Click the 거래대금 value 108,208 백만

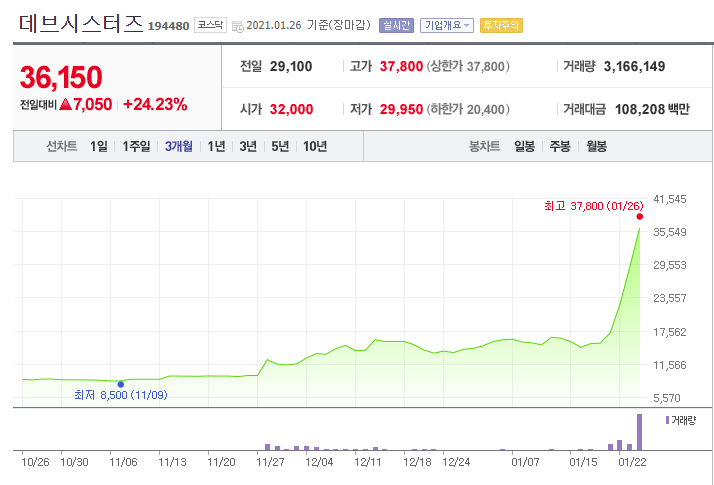652,109
